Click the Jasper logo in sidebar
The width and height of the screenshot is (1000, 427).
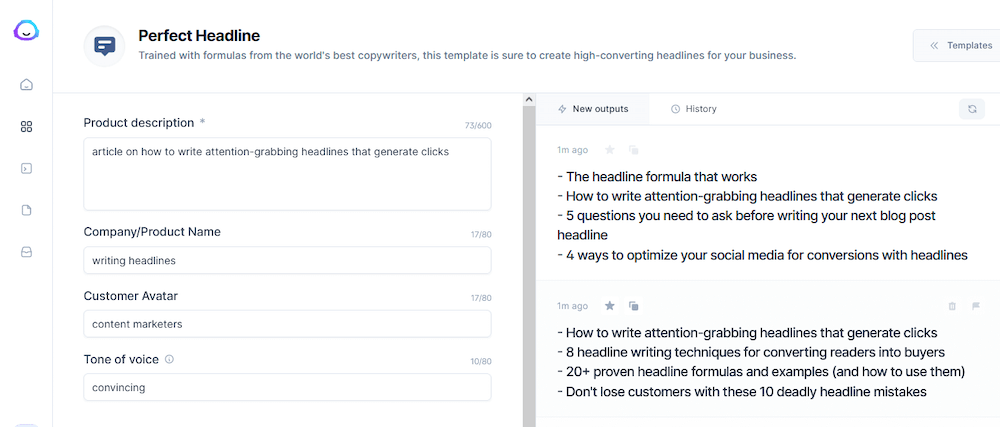(x=26, y=32)
